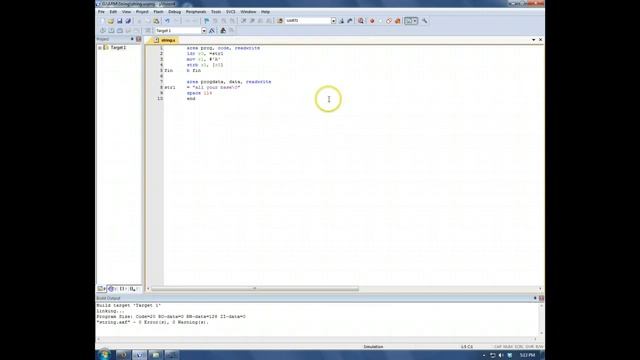The image size is (640, 360).
Task: Expand the Target 1 tree node
Action: click(x=100, y=48)
